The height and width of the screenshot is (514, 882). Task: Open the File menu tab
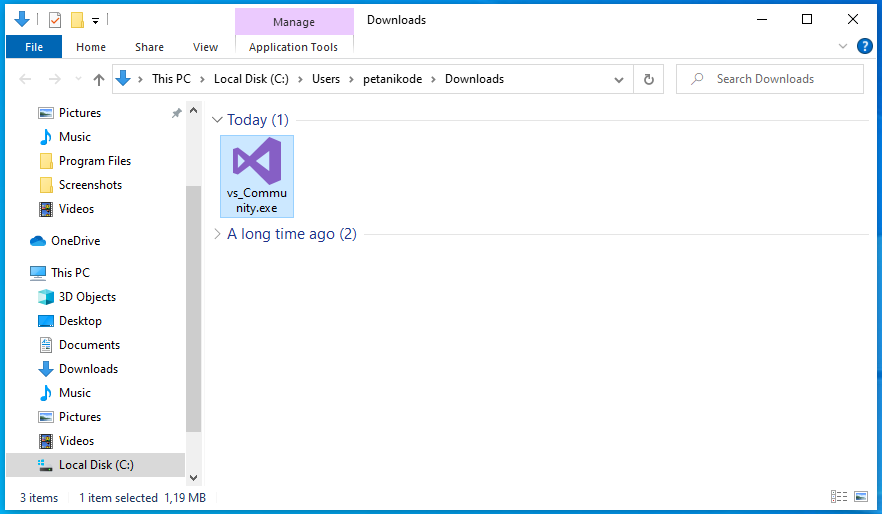point(34,47)
